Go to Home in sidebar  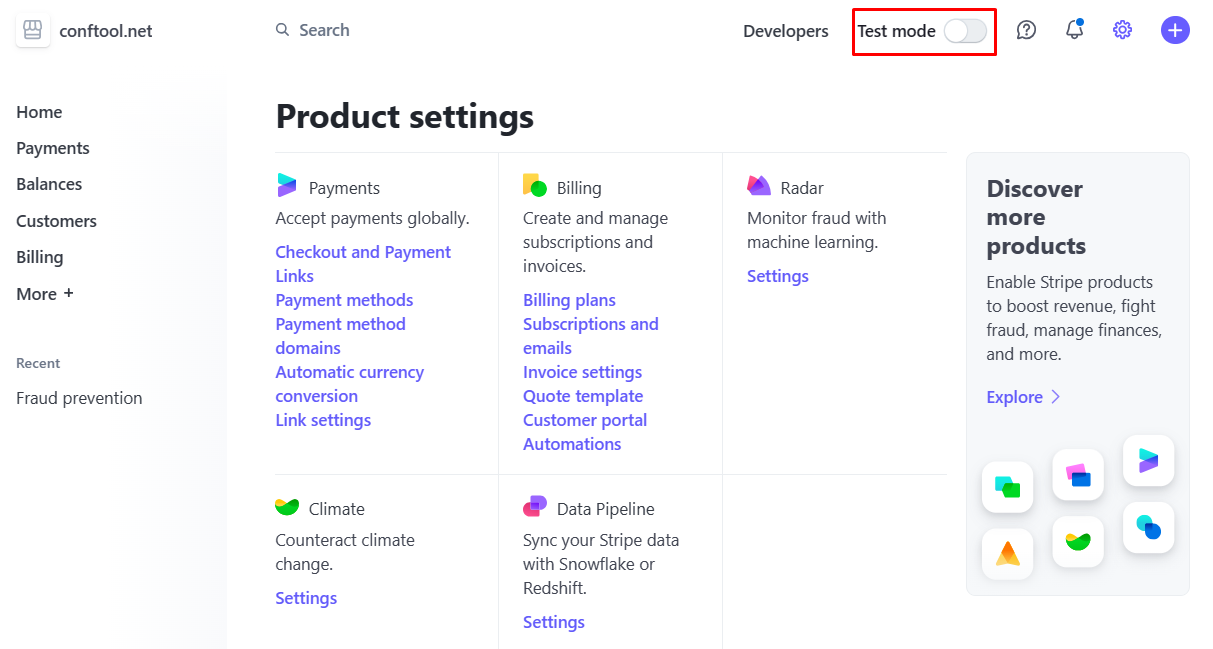(39, 112)
